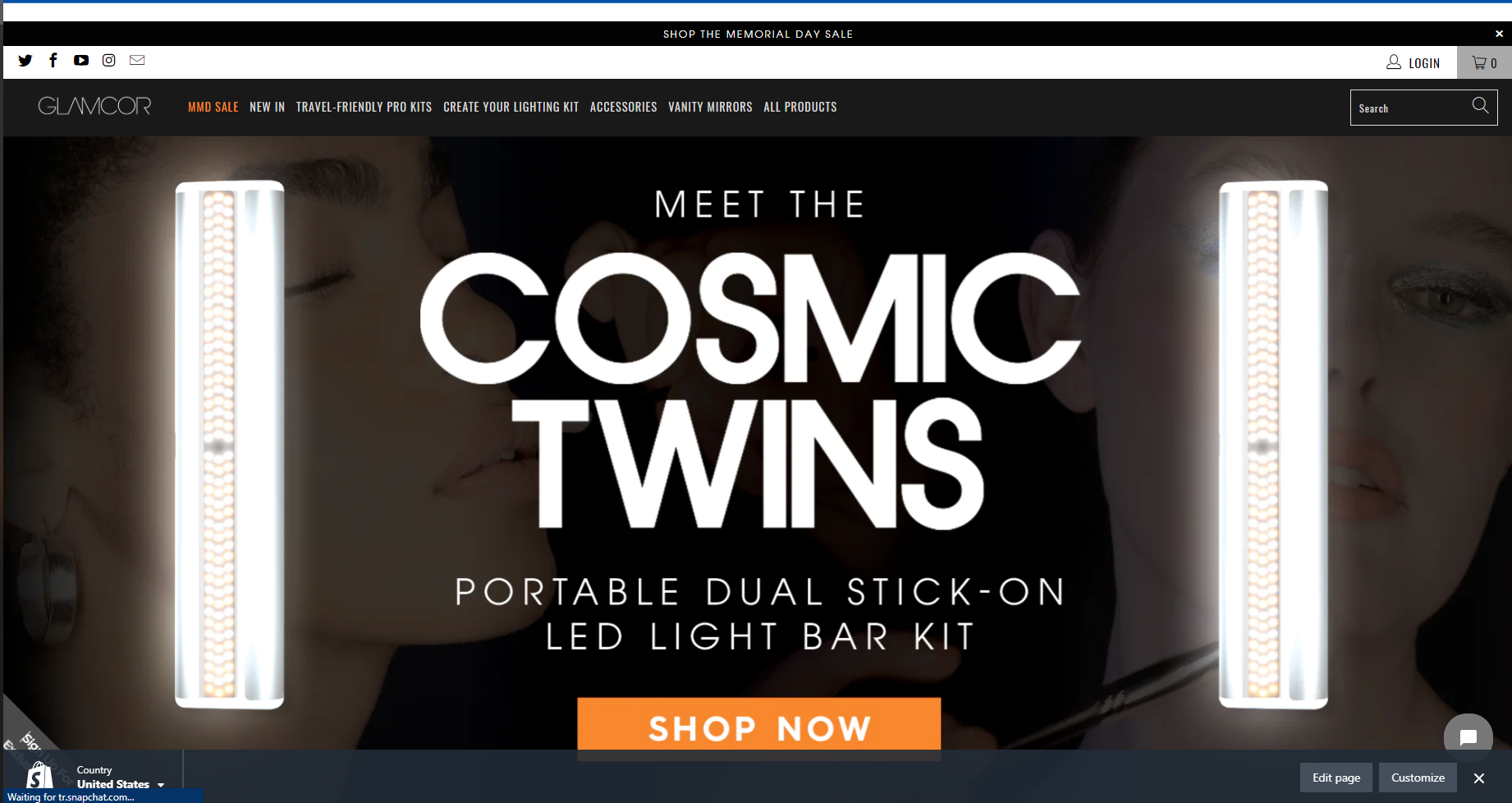
Task: Go to the GLAMCOR logo homepage
Action: pyautogui.click(x=94, y=106)
